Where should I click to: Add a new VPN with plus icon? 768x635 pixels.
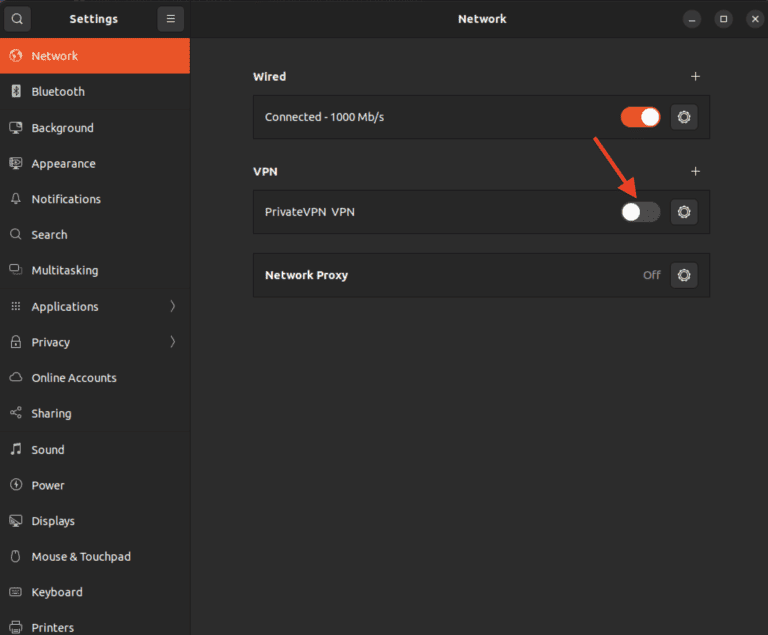pos(696,171)
